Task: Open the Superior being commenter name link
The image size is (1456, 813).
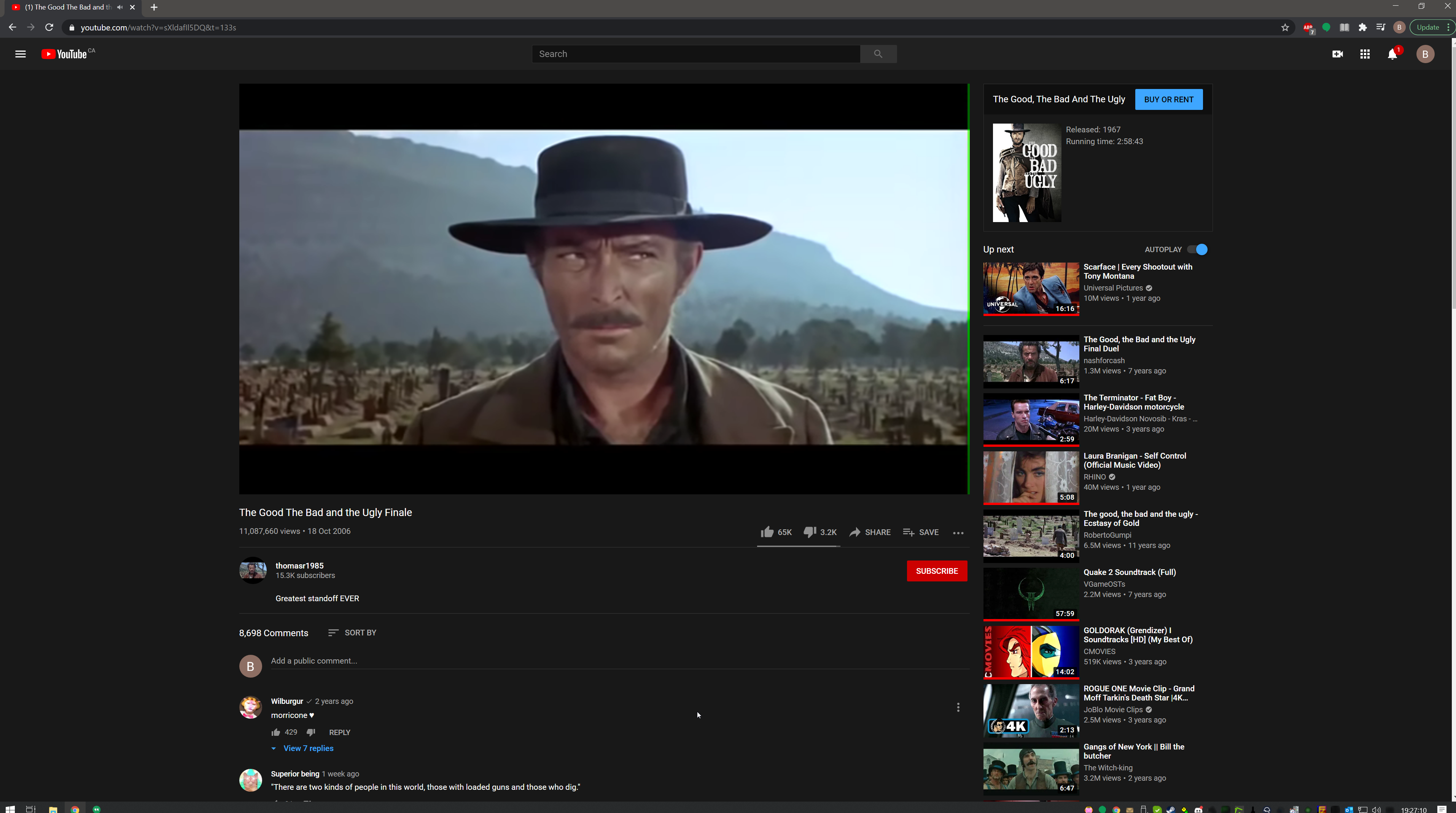Action: pyautogui.click(x=294, y=773)
